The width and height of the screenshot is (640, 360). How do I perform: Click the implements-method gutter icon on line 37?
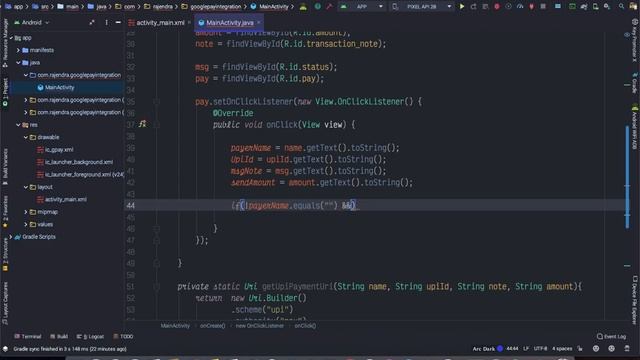tap(142, 124)
